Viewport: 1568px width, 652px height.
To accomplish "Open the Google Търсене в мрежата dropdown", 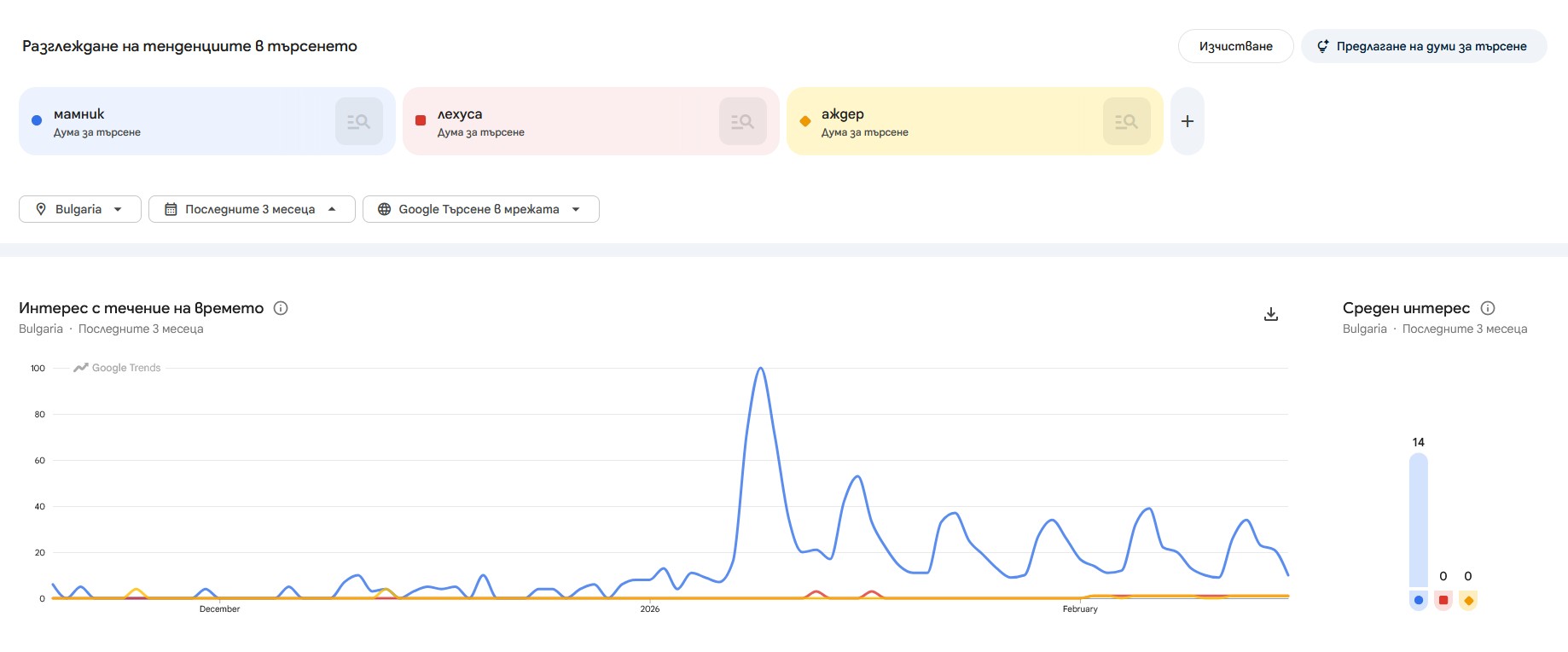I will [480, 208].
